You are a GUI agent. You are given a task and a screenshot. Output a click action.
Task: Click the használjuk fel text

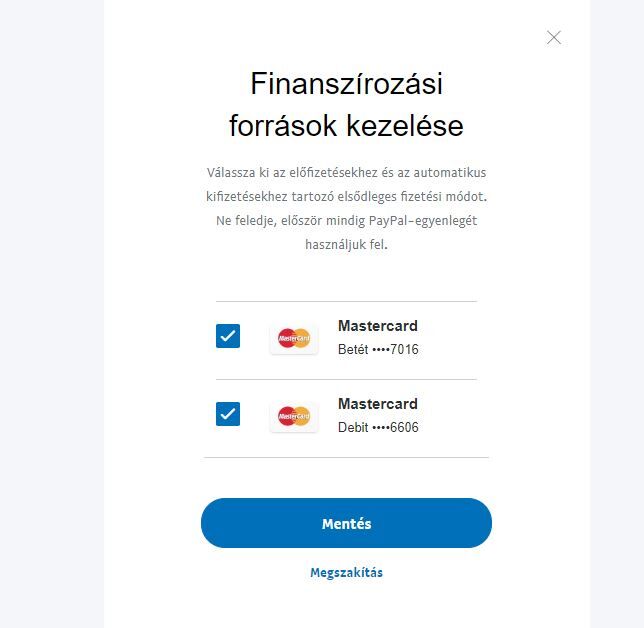tap(346, 245)
